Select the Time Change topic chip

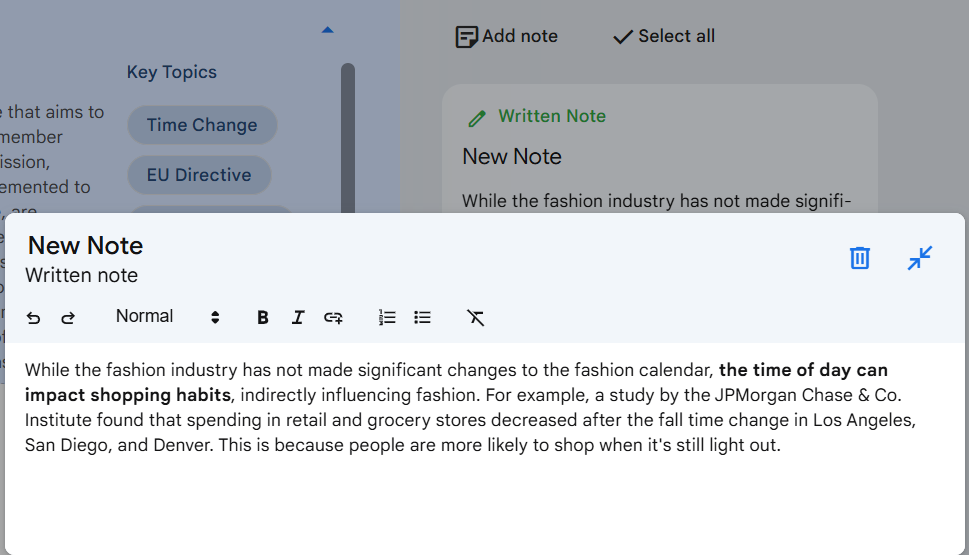202,125
